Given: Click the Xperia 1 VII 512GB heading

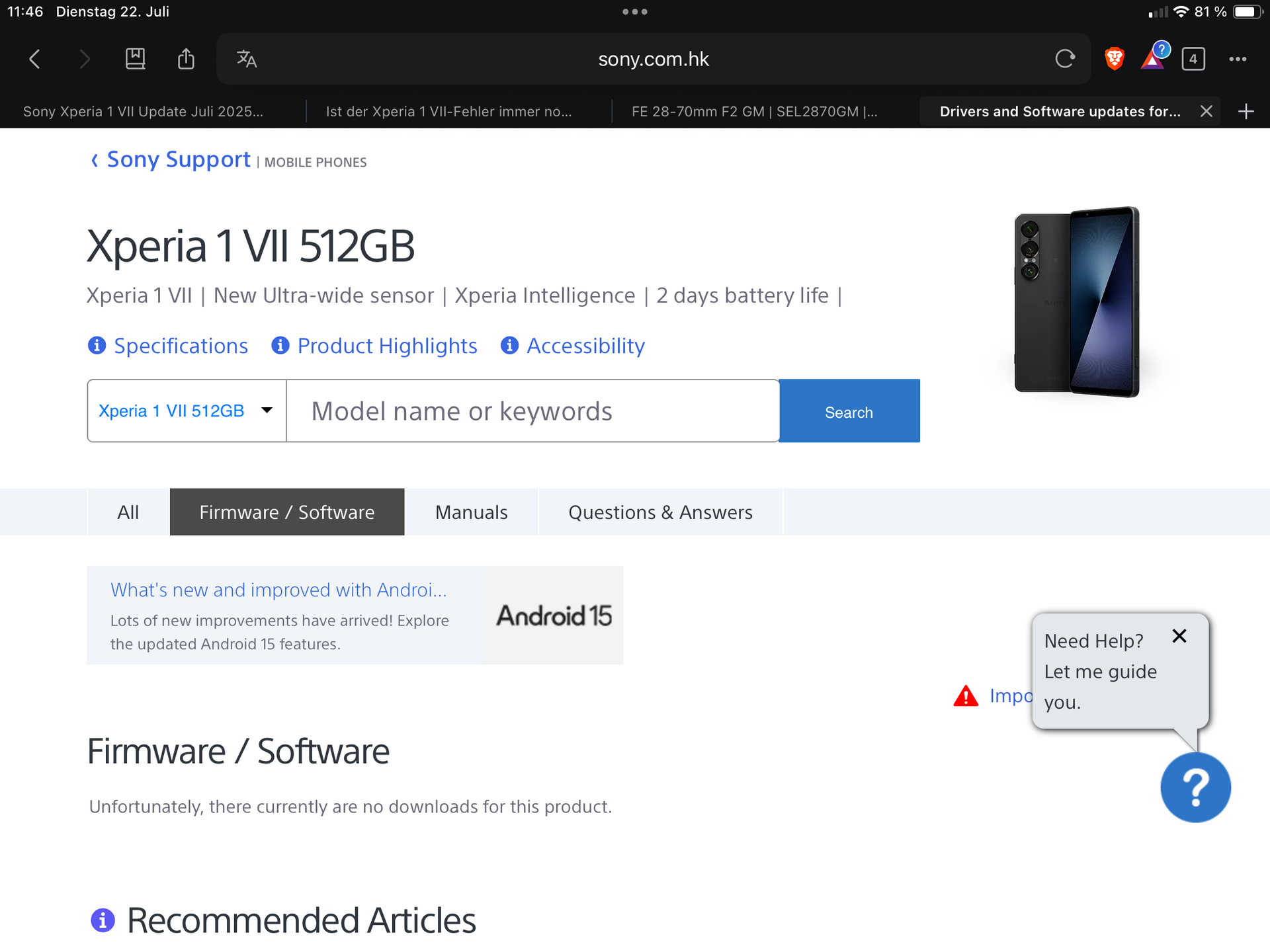Looking at the screenshot, I should 251,246.
